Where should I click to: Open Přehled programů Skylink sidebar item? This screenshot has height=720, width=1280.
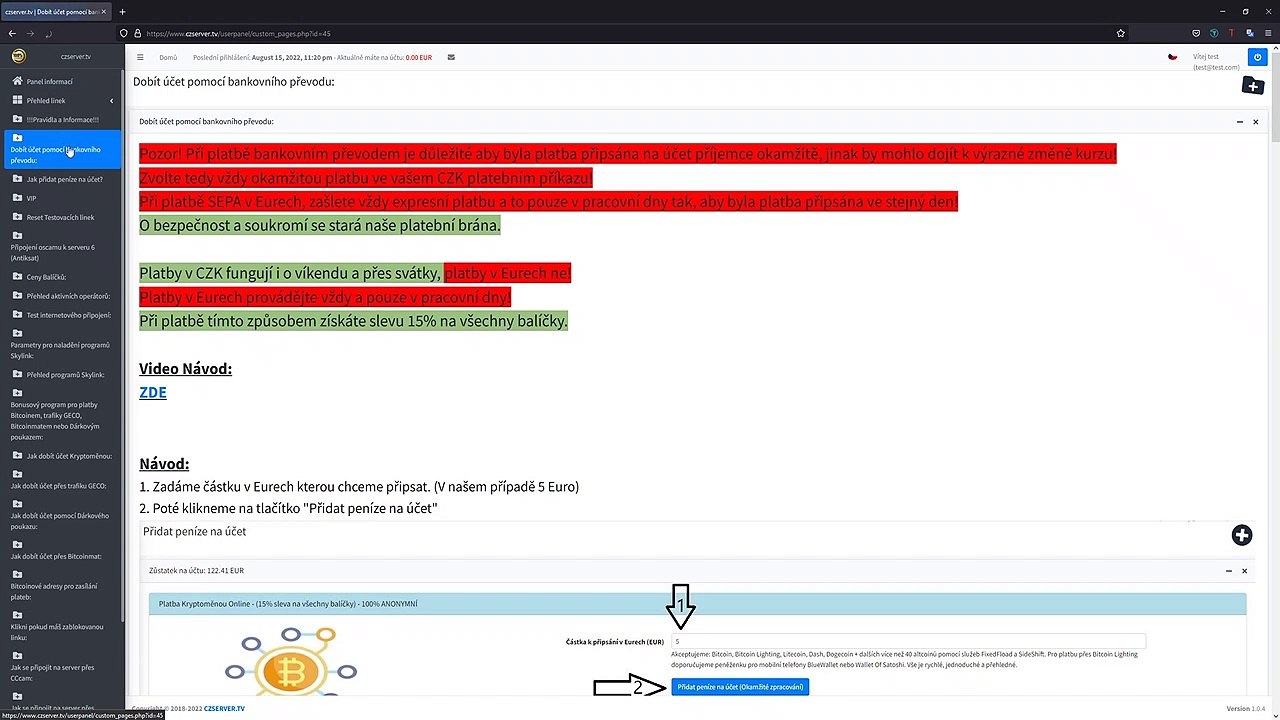tap(62, 375)
